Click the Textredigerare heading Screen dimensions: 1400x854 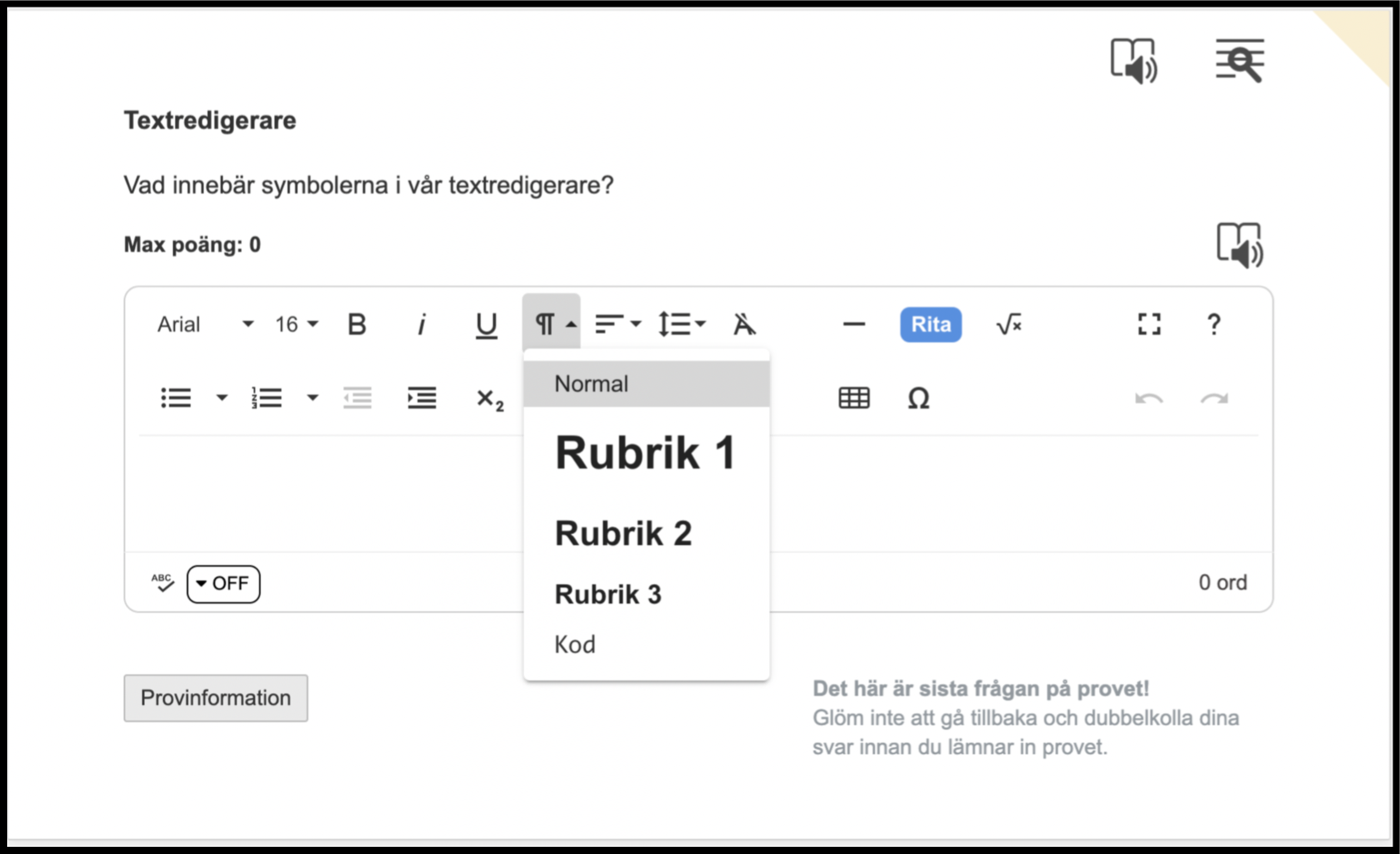pos(210,120)
